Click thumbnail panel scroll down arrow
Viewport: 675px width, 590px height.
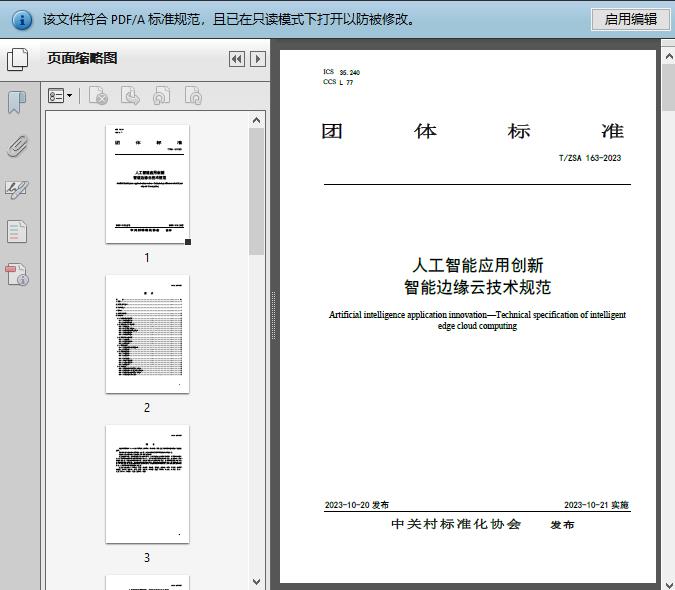(x=257, y=582)
